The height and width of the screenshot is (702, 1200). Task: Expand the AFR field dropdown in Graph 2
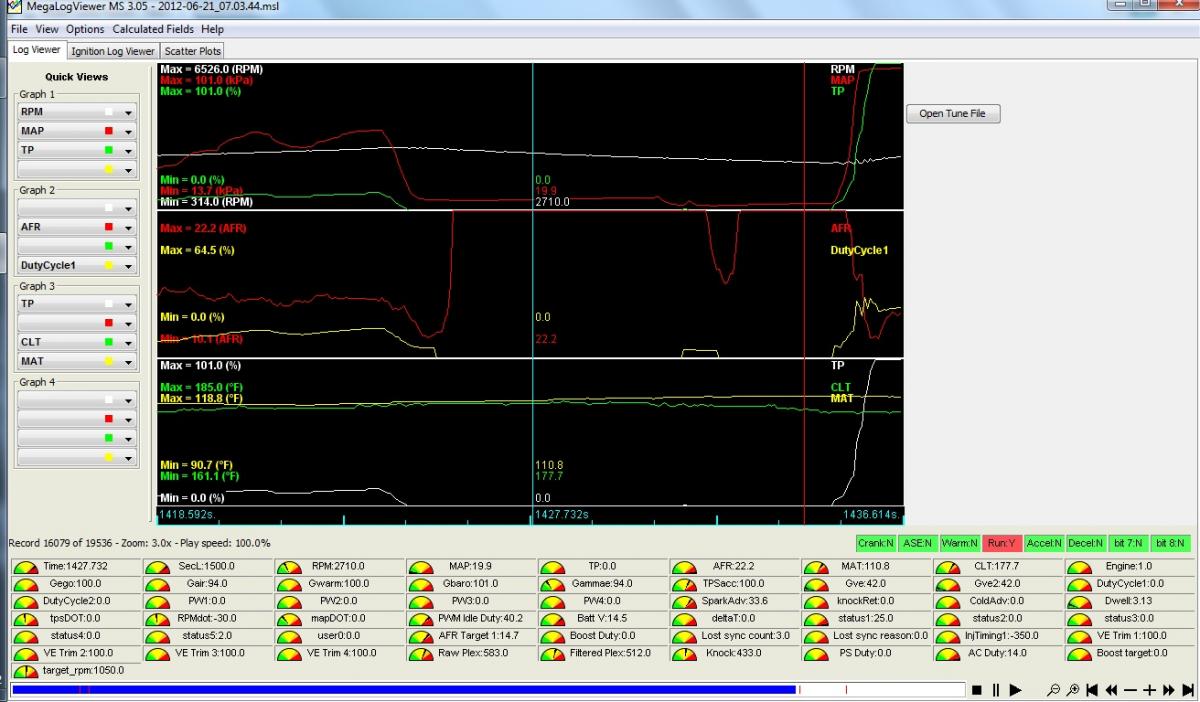pos(128,228)
